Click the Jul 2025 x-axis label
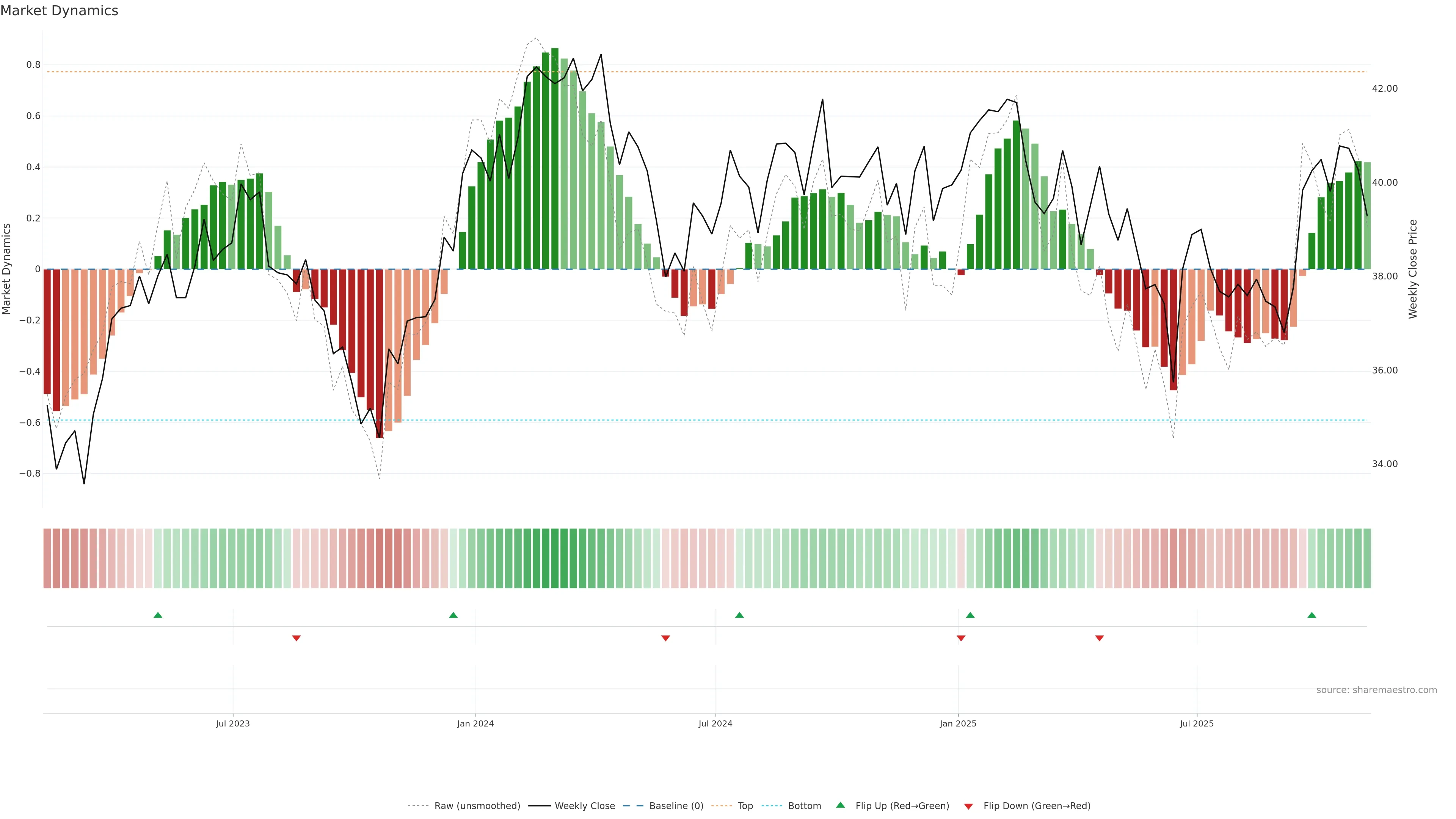The image size is (1456, 819). tap(1196, 723)
